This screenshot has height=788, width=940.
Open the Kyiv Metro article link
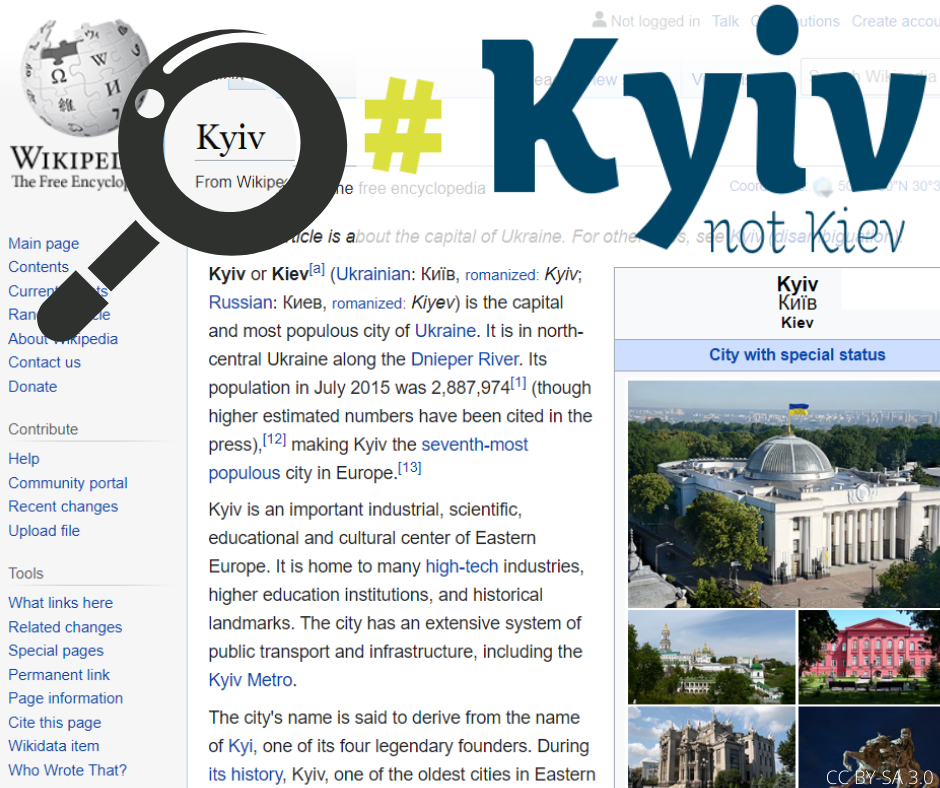(x=250, y=680)
